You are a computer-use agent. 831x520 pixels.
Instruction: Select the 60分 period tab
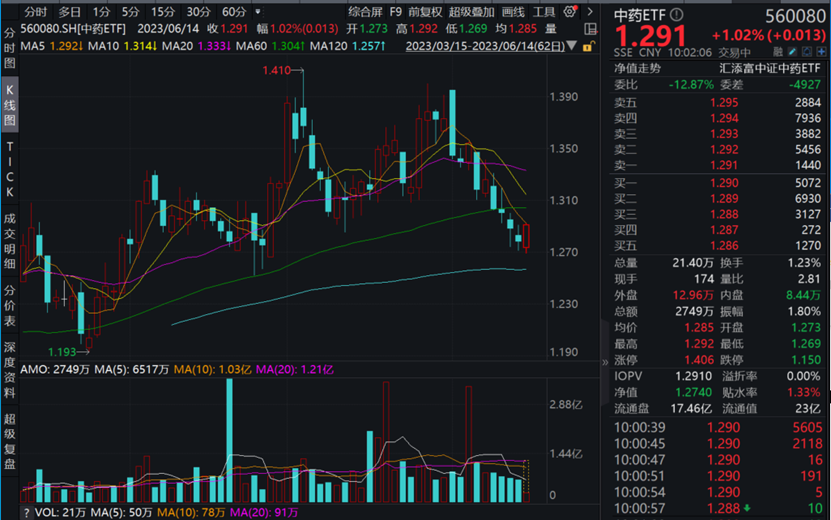pyautogui.click(x=234, y=12)
